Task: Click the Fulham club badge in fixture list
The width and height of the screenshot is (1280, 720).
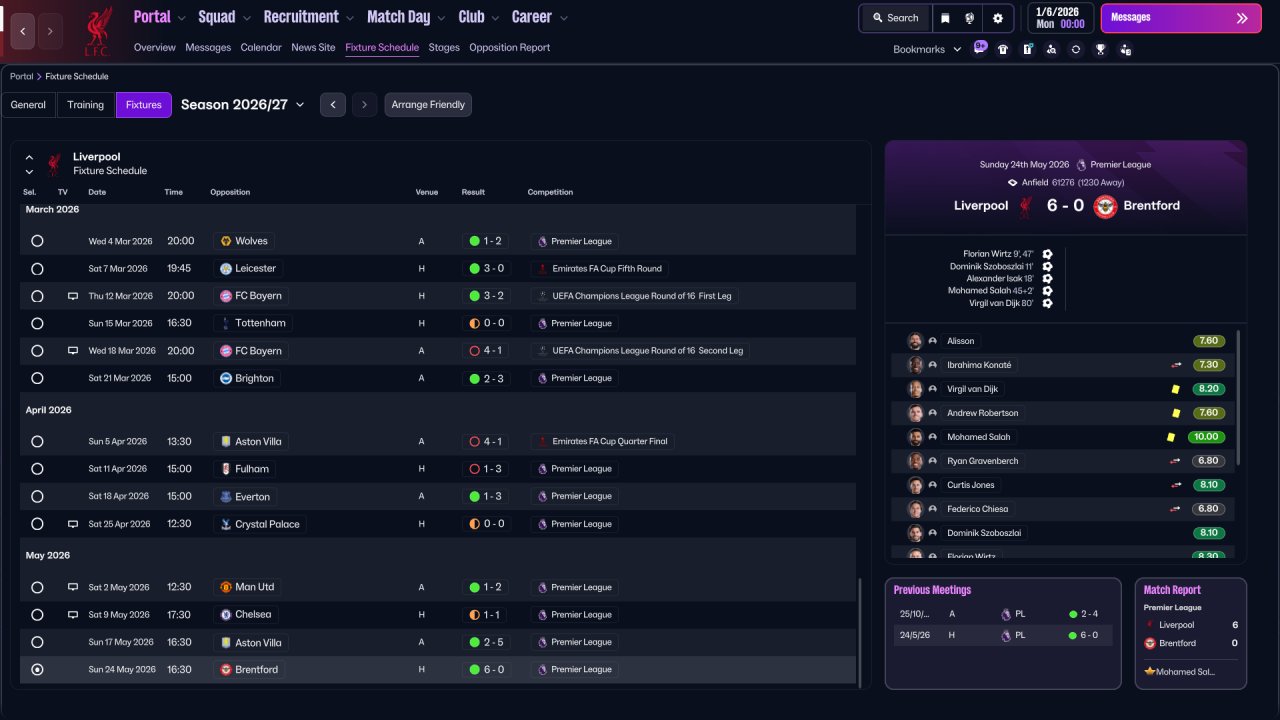Action: (x=225, y=468)
